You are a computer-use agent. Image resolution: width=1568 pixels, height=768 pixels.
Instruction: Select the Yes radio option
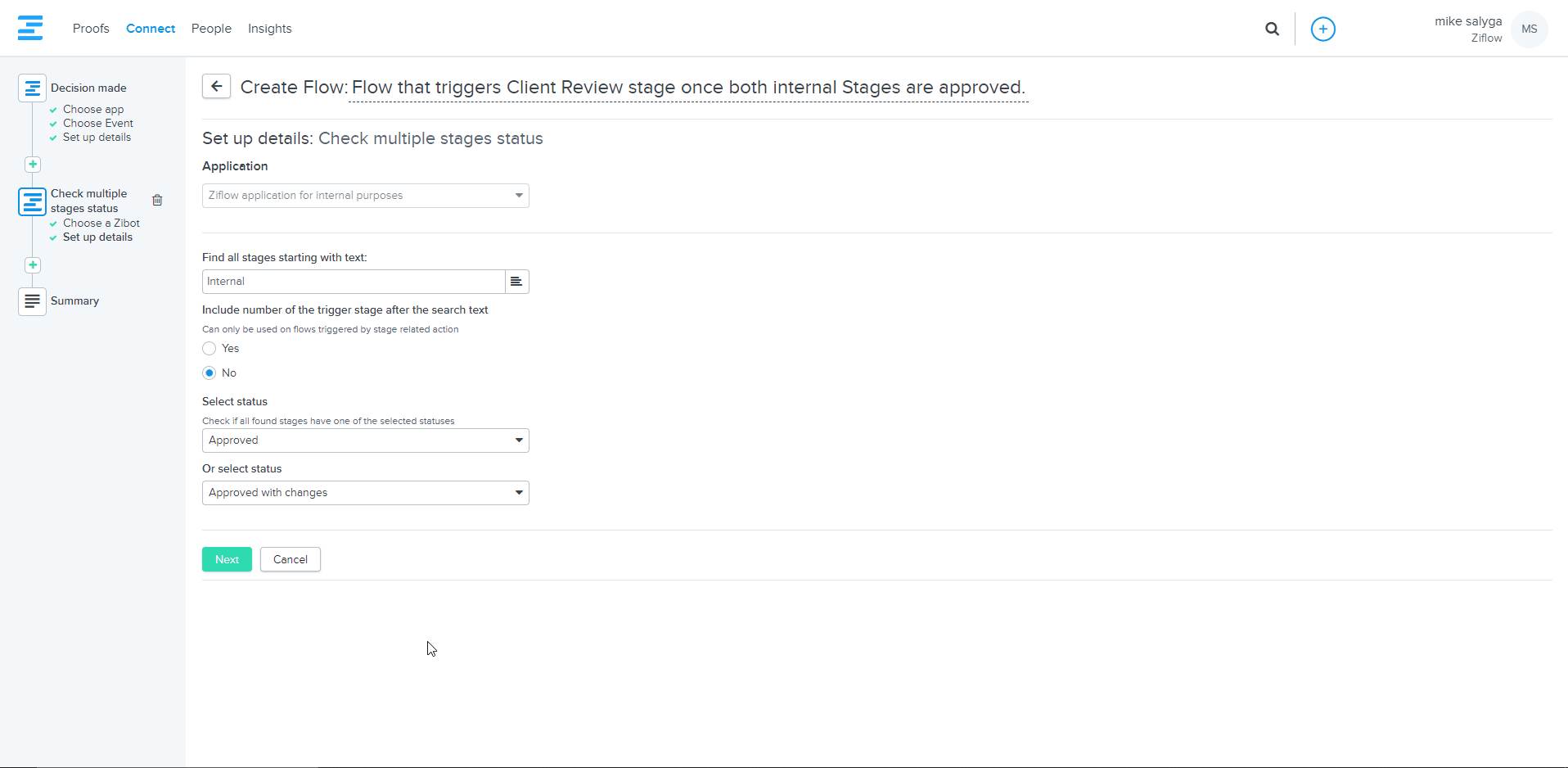[x=210, y=349]
